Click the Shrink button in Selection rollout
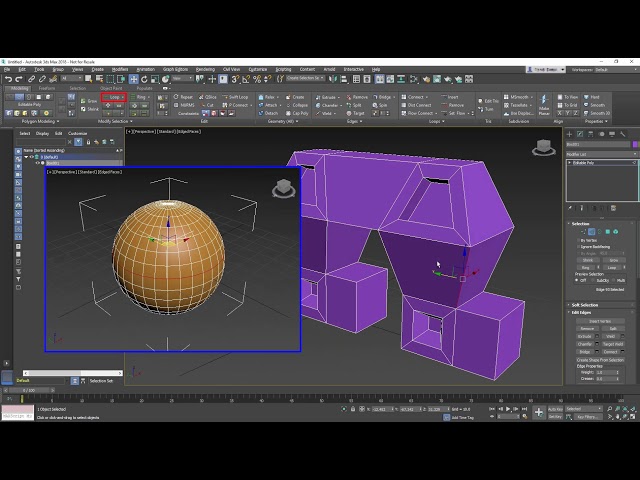This screenshot has height=480, width=640. click(x=588, y=260)
